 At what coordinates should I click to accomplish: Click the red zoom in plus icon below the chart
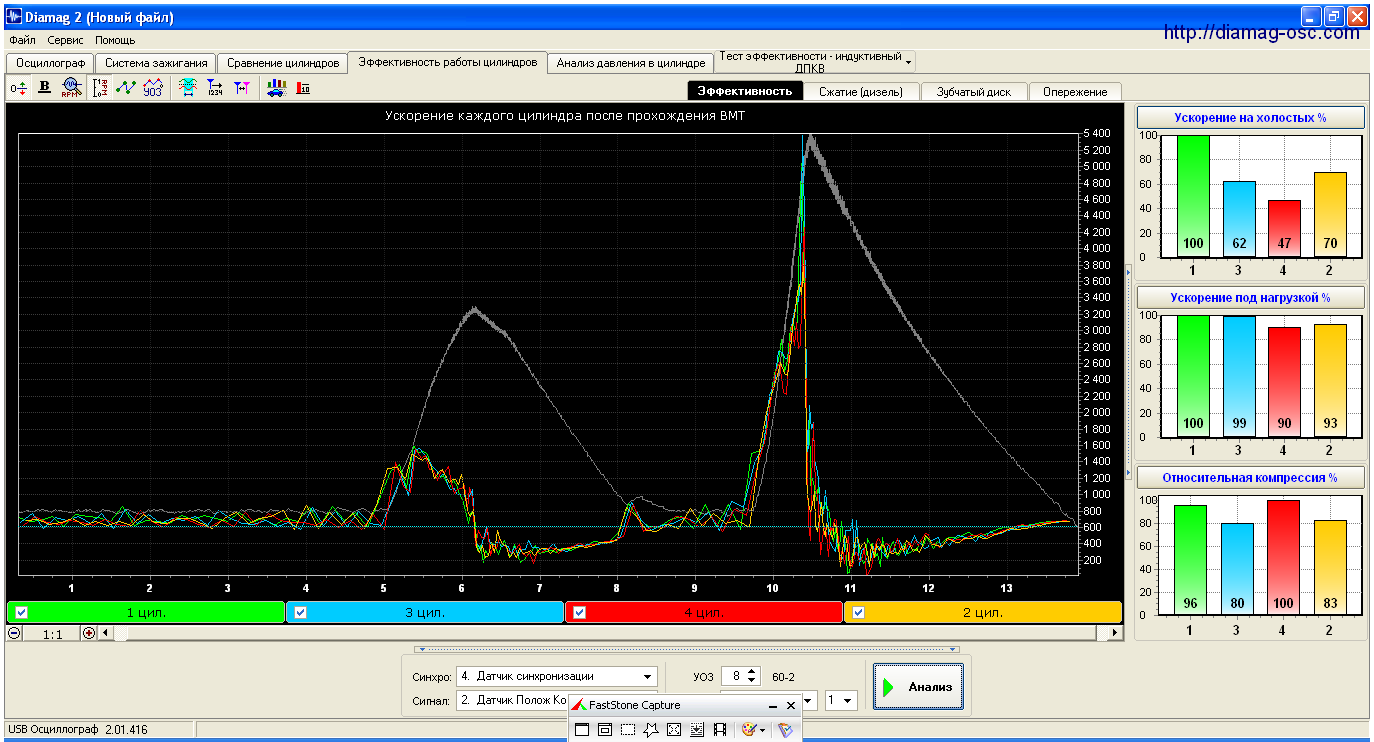coord(89,633)
